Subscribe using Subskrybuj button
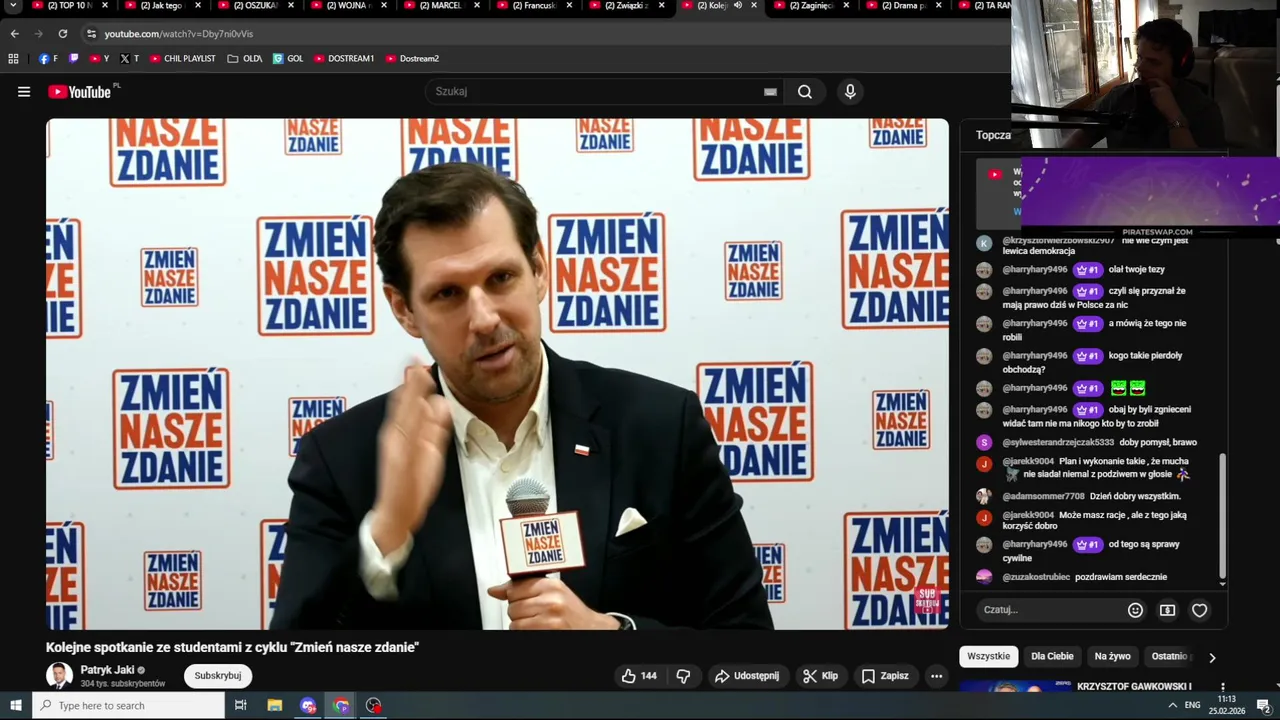 [x=217, y=676]
